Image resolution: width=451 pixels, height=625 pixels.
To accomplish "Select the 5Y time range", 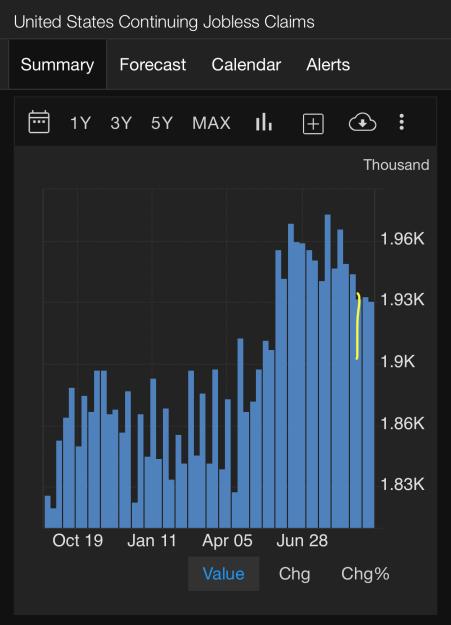I will (161, 123).
